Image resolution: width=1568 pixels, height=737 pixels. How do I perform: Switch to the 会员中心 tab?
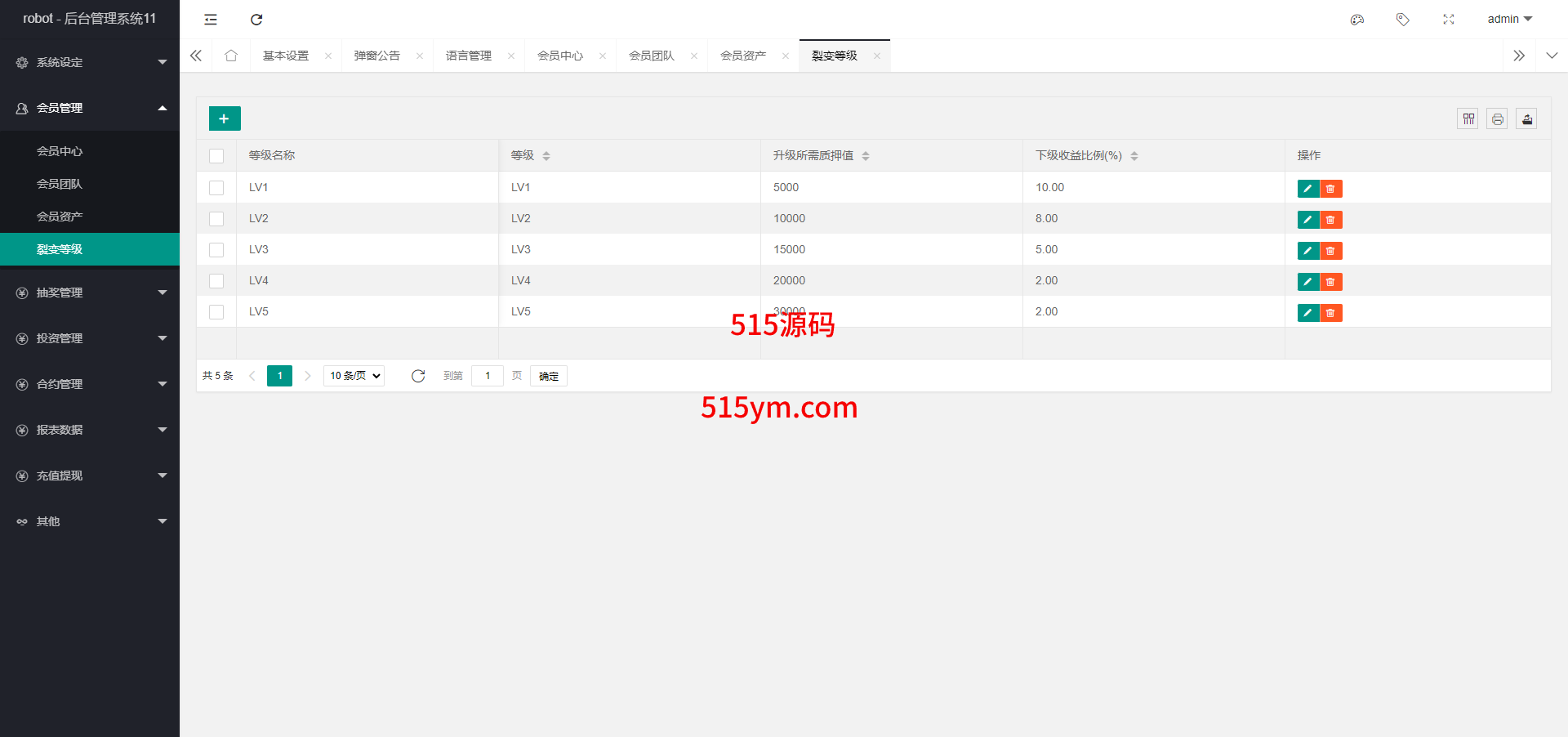click(560, 56)
